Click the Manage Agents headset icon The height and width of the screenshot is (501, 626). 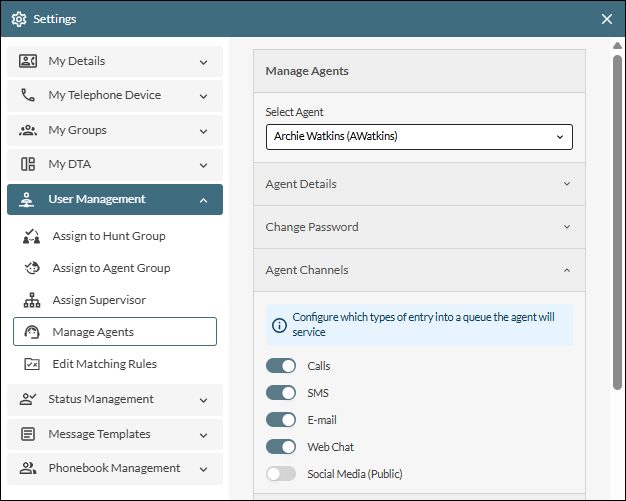click(x=32, y=332)
